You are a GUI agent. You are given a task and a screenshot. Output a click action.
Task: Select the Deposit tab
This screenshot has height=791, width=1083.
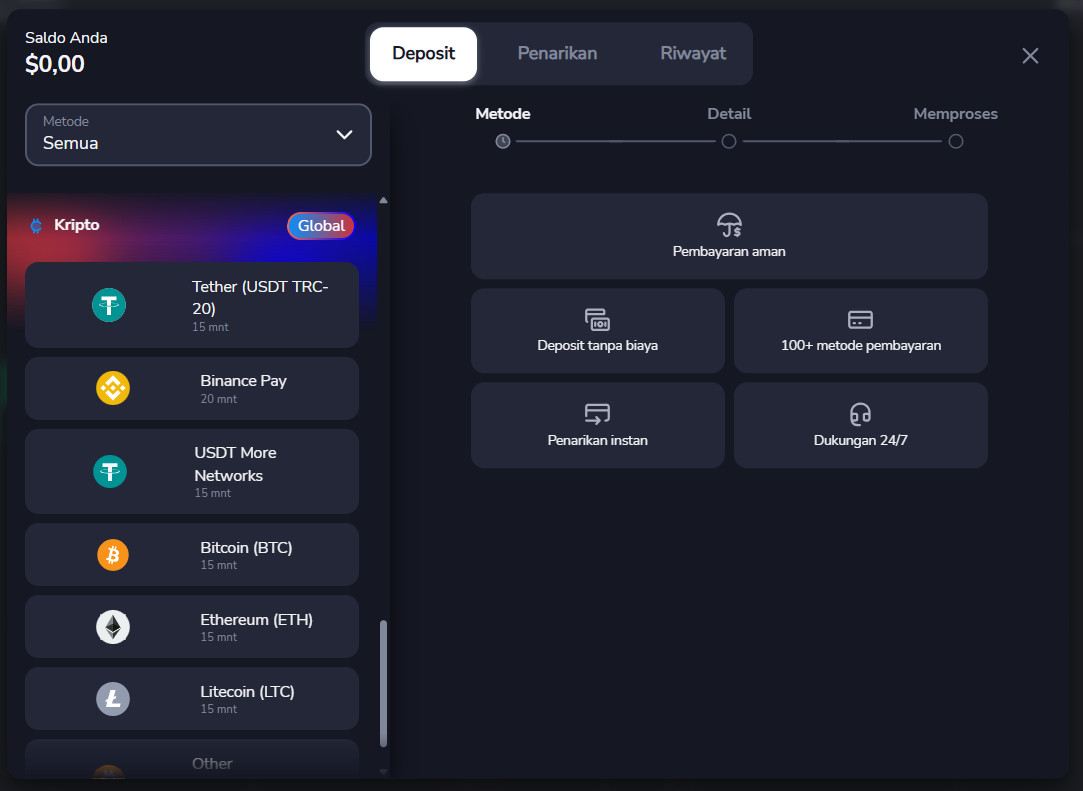coord(423,54)
